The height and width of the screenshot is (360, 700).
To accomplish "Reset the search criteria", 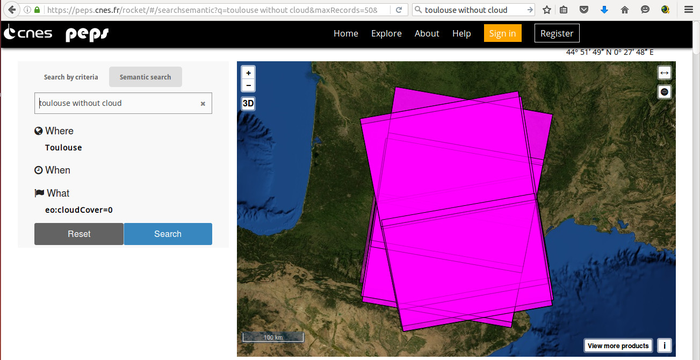I will click(79, 234).
